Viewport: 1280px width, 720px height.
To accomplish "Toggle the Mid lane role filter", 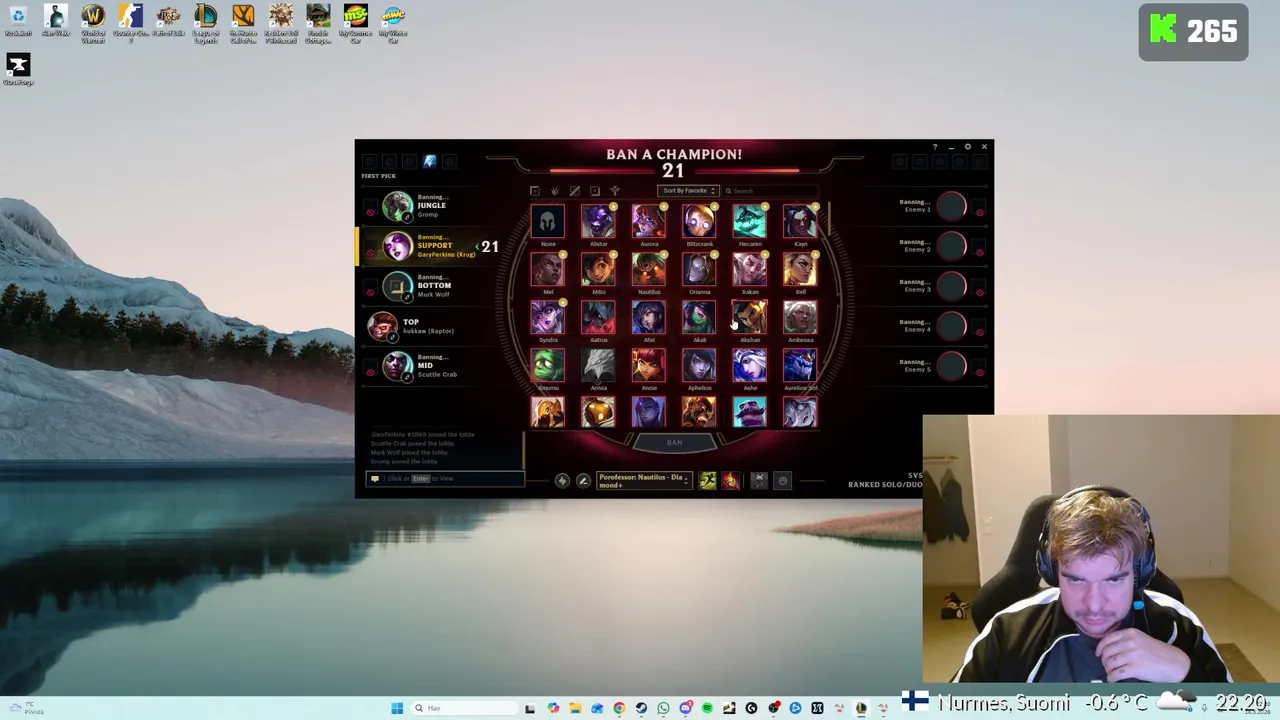I will coord(575,191).
